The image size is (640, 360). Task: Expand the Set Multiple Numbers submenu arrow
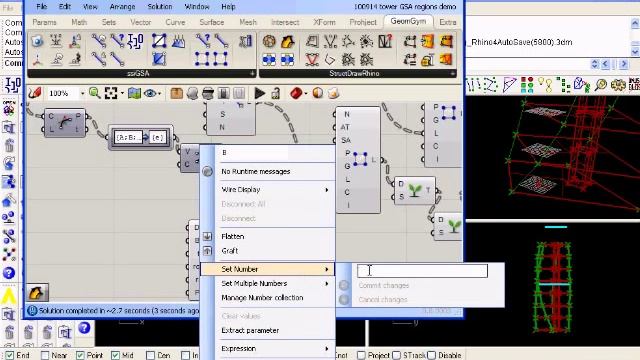point(327,283)
